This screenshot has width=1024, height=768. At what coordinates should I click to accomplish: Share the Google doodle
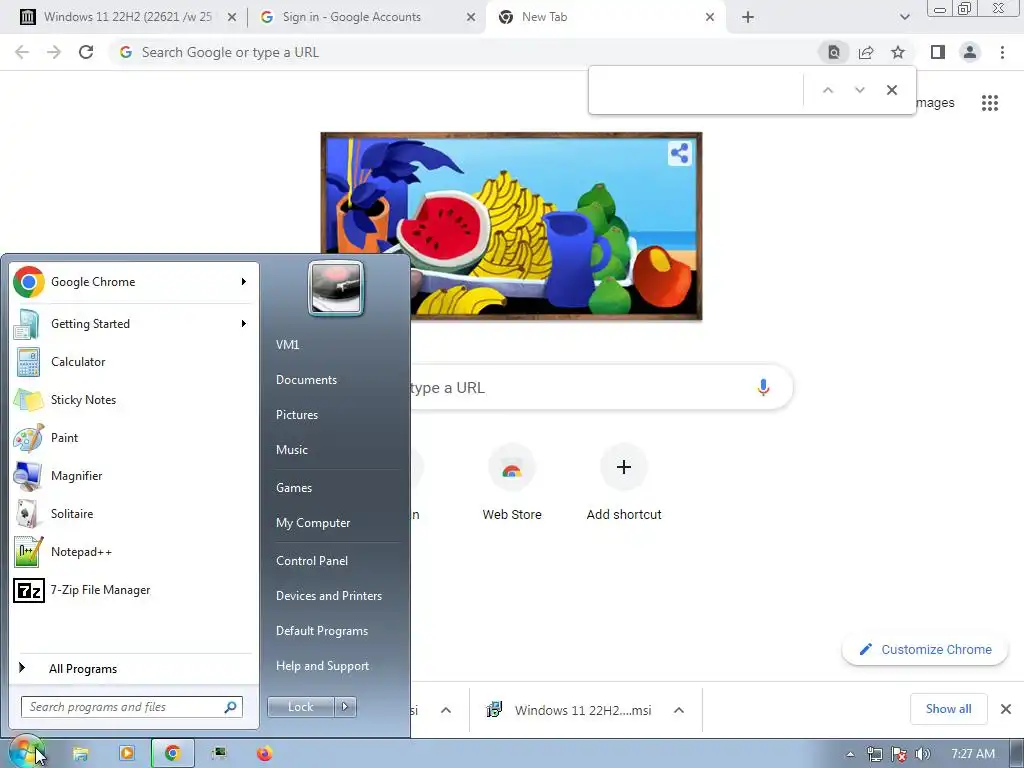tap(679, 153)
